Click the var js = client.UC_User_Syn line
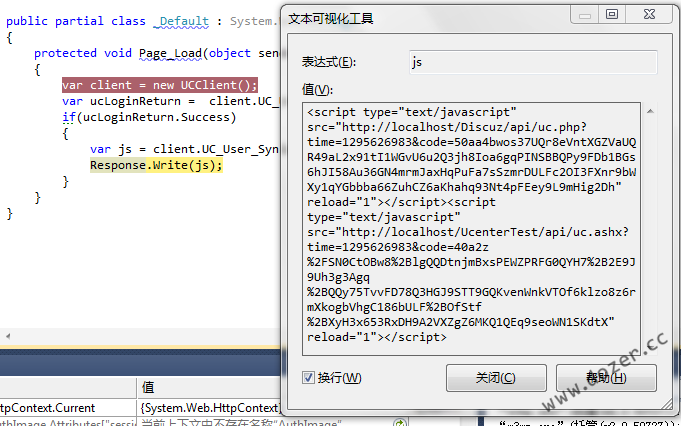The width and height of the screenshot is (681, 426). 185,149
